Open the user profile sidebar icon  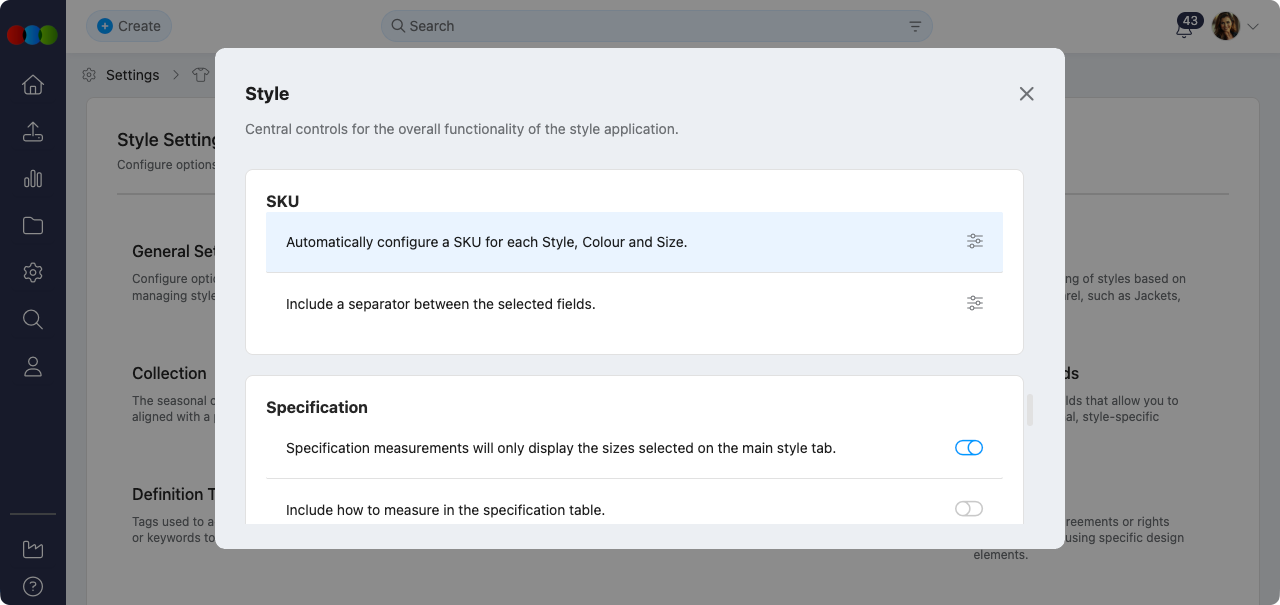[x=33, y=367]
